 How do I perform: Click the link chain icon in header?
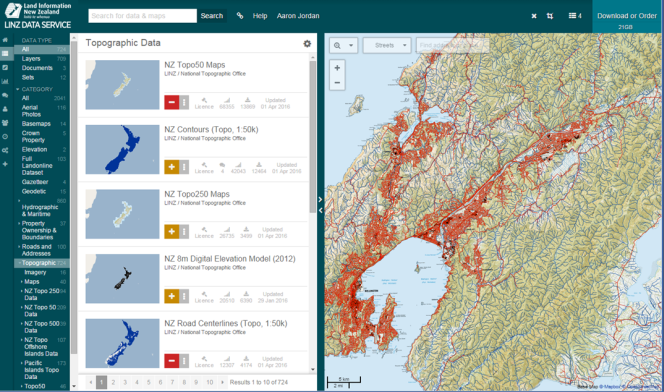click(x=240, y=16)
